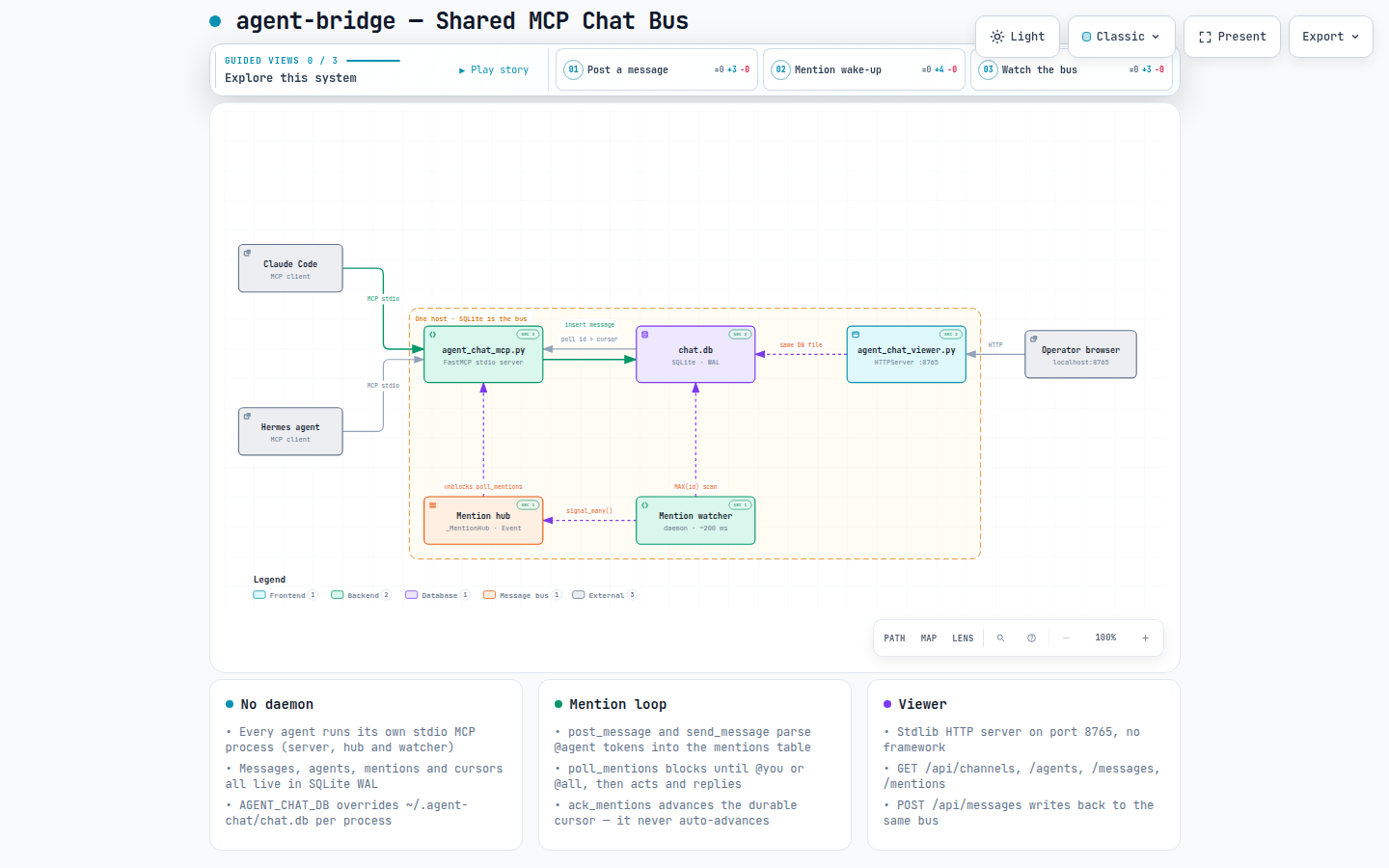Screen dimensions: 1389x868
Task: Click the help question-mark icon
Action: point(1031,638)
